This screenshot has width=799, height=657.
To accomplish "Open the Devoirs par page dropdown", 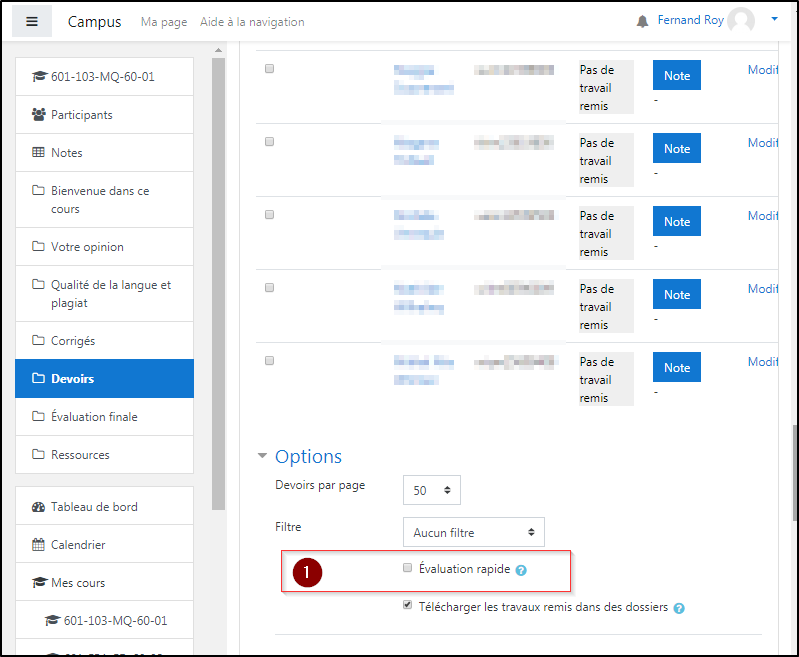I will pos(432,490).
